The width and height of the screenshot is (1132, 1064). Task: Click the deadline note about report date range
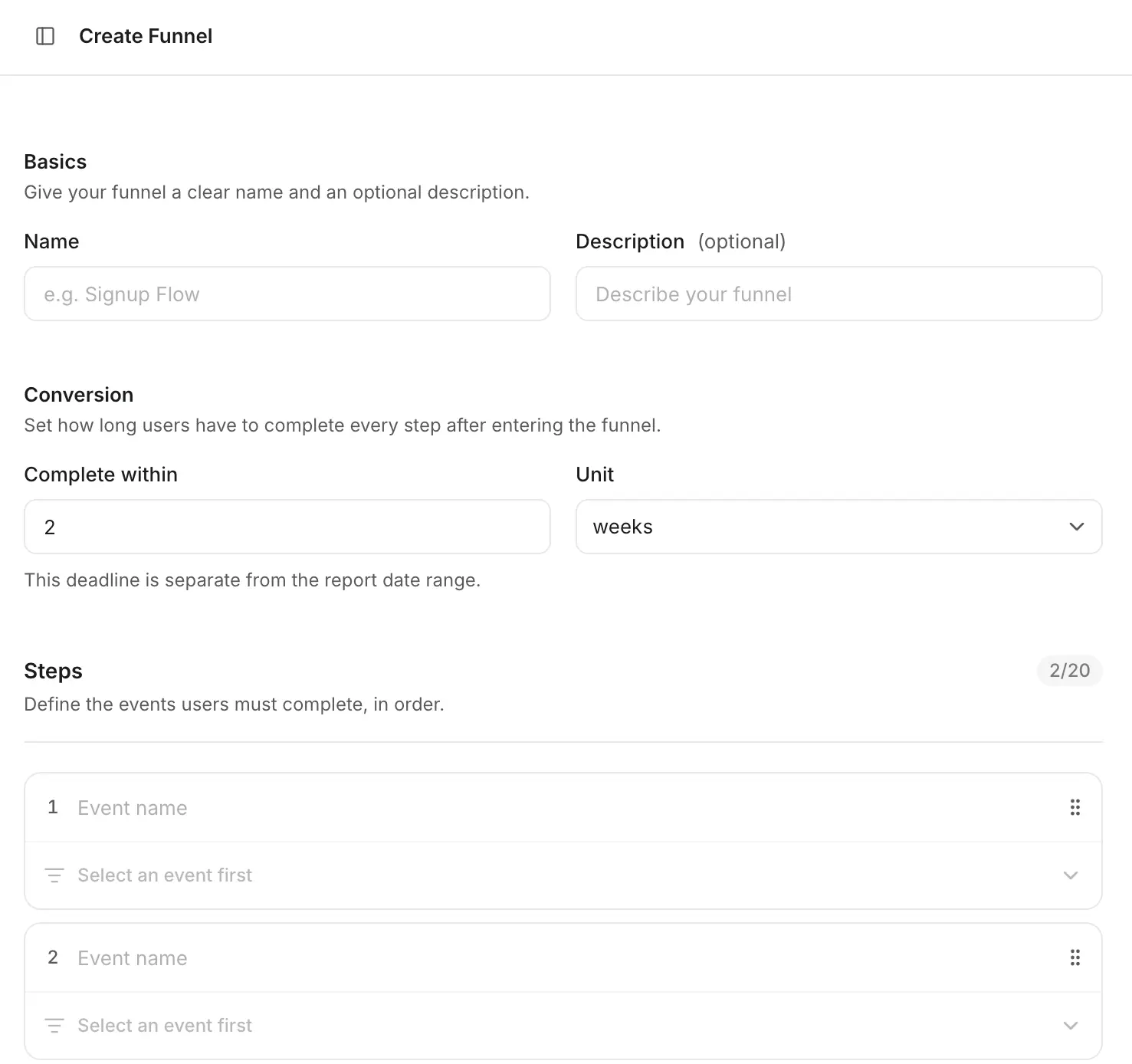pyautogui.click(x=252, y=580)
